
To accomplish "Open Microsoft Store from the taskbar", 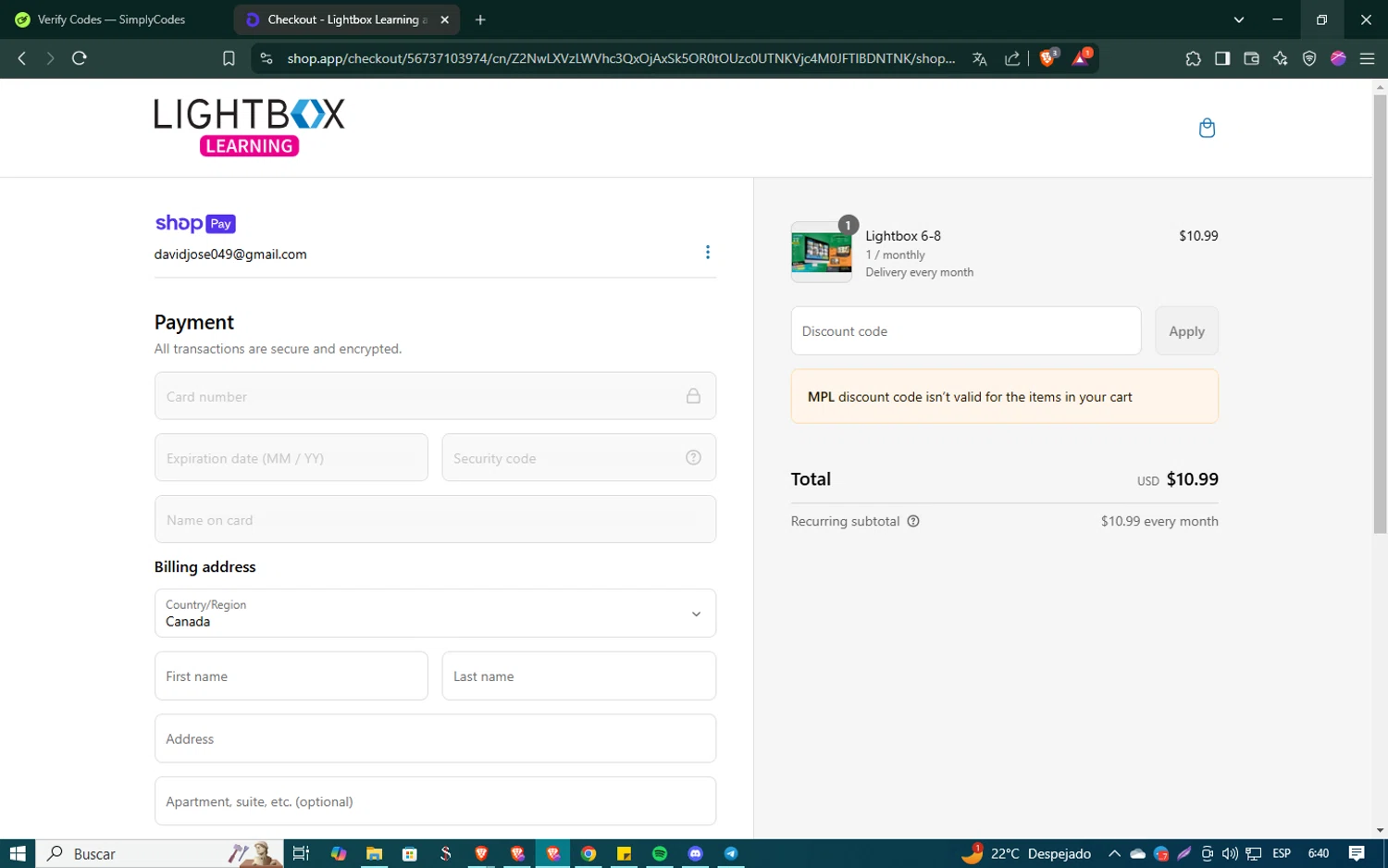I will (x=410, y=853).
